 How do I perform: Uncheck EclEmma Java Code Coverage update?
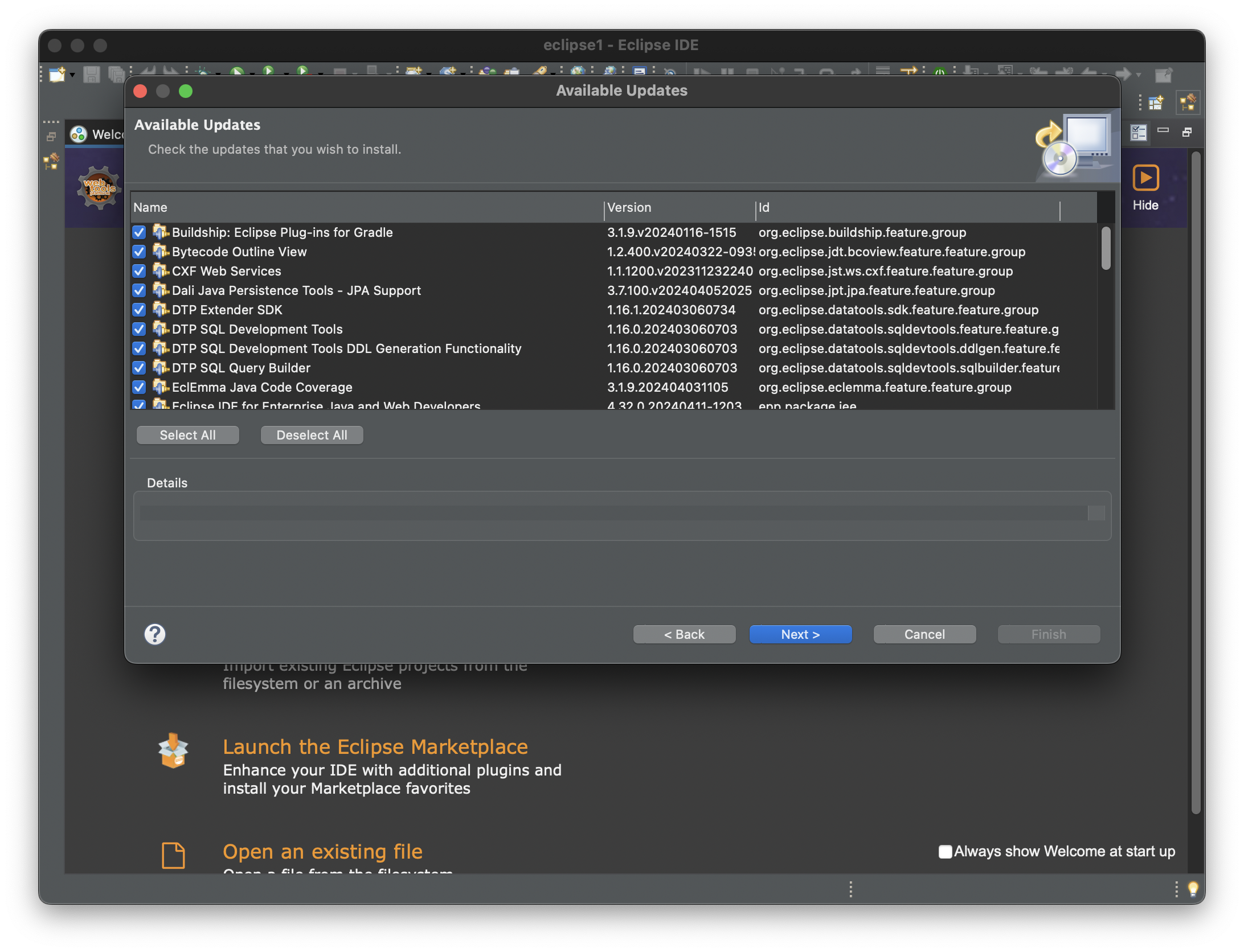tap(139, 387)
